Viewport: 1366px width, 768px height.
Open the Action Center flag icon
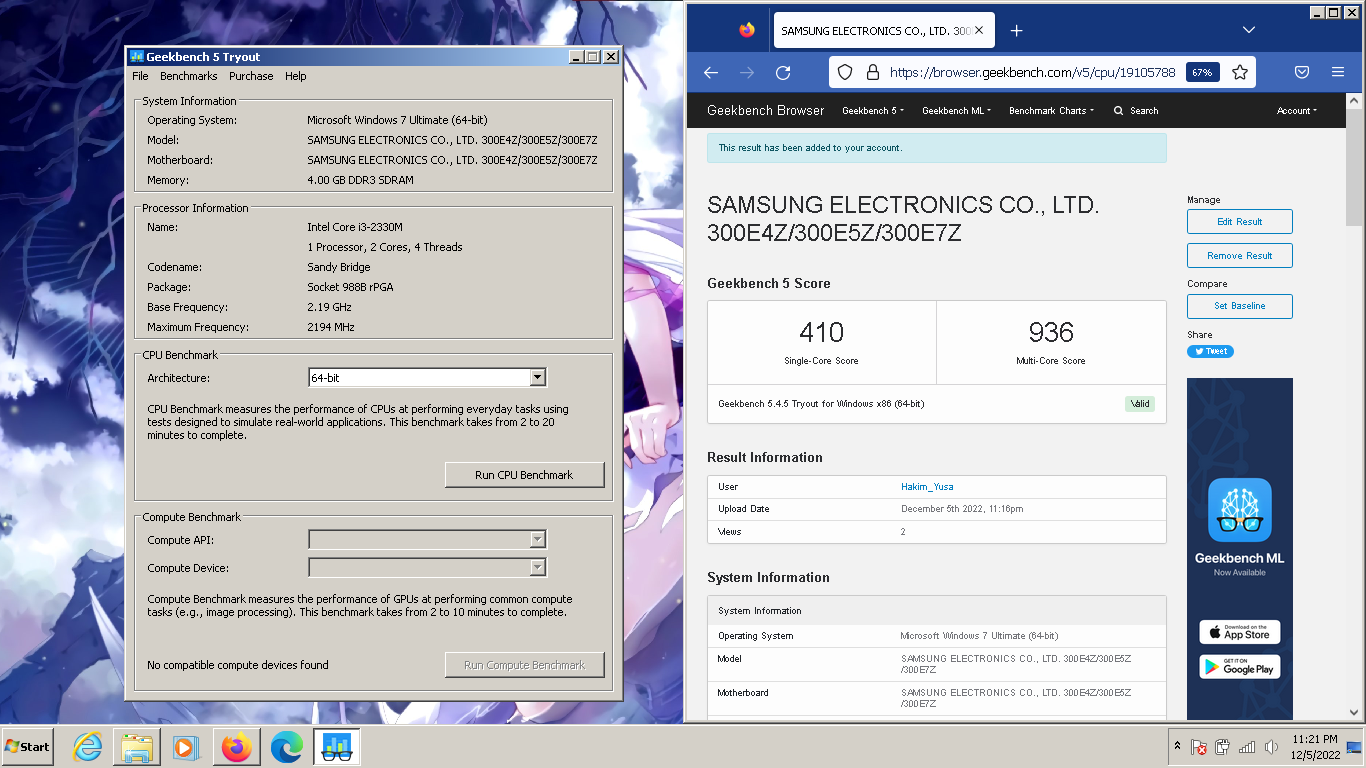pyautogui.click(x=1198, y=746)
